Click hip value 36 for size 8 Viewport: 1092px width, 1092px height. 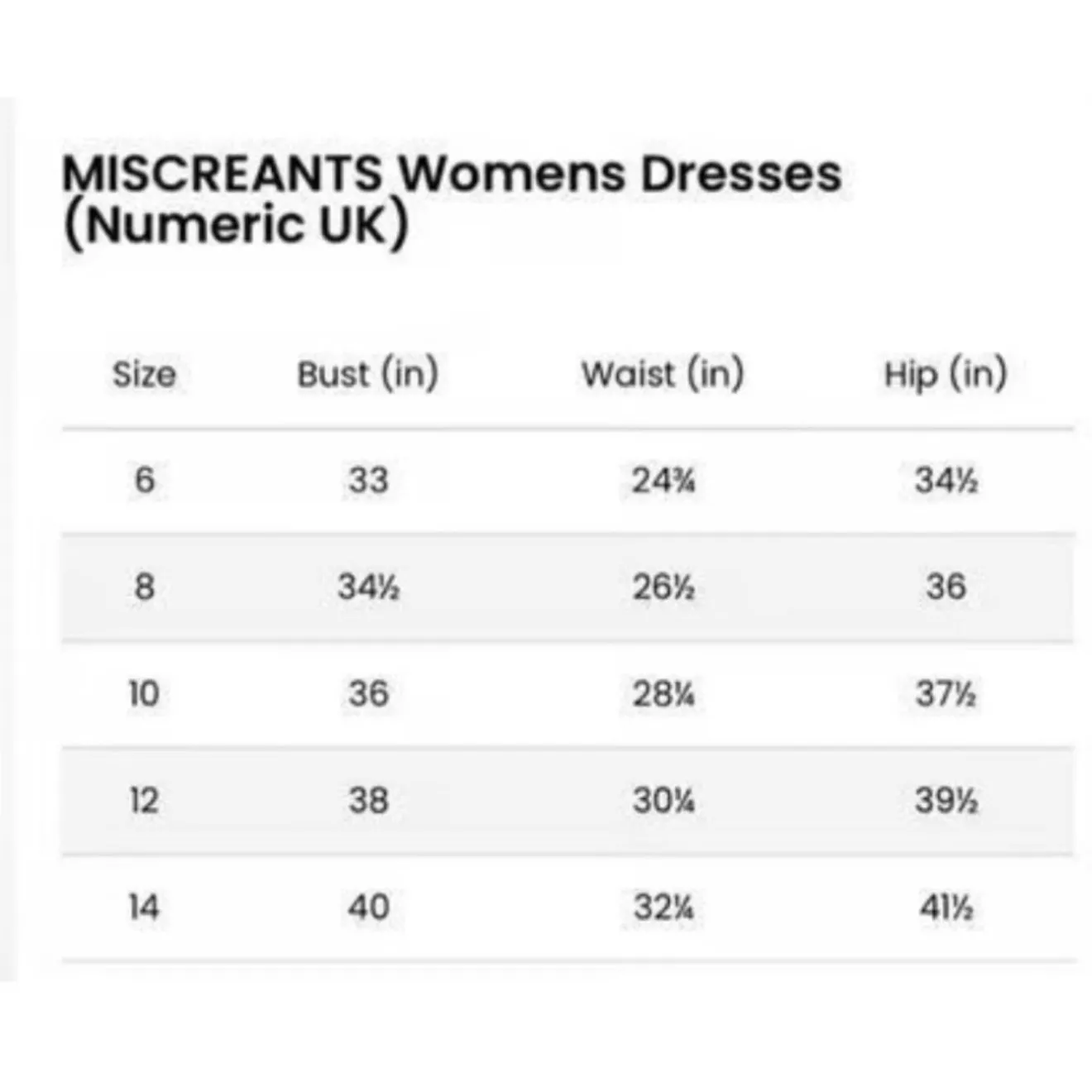tap(946, 587)
